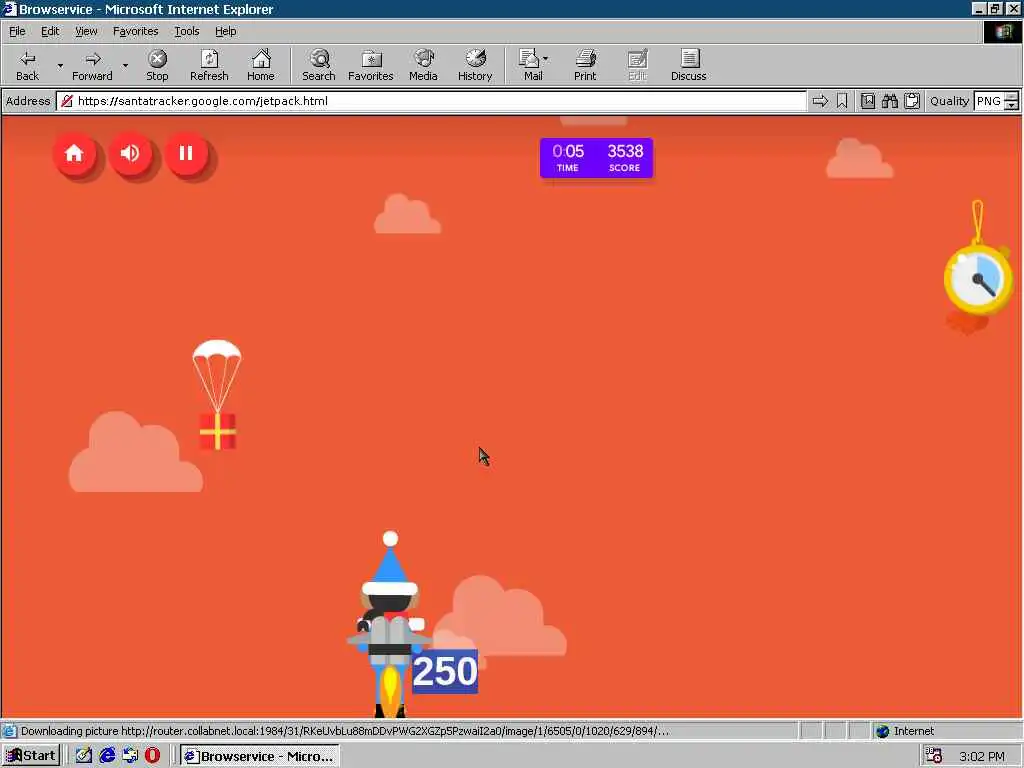The width and height of the screenshot is (1024, 768).
Task: Click the first quick launch notepad icon
Action: point(84,756)
